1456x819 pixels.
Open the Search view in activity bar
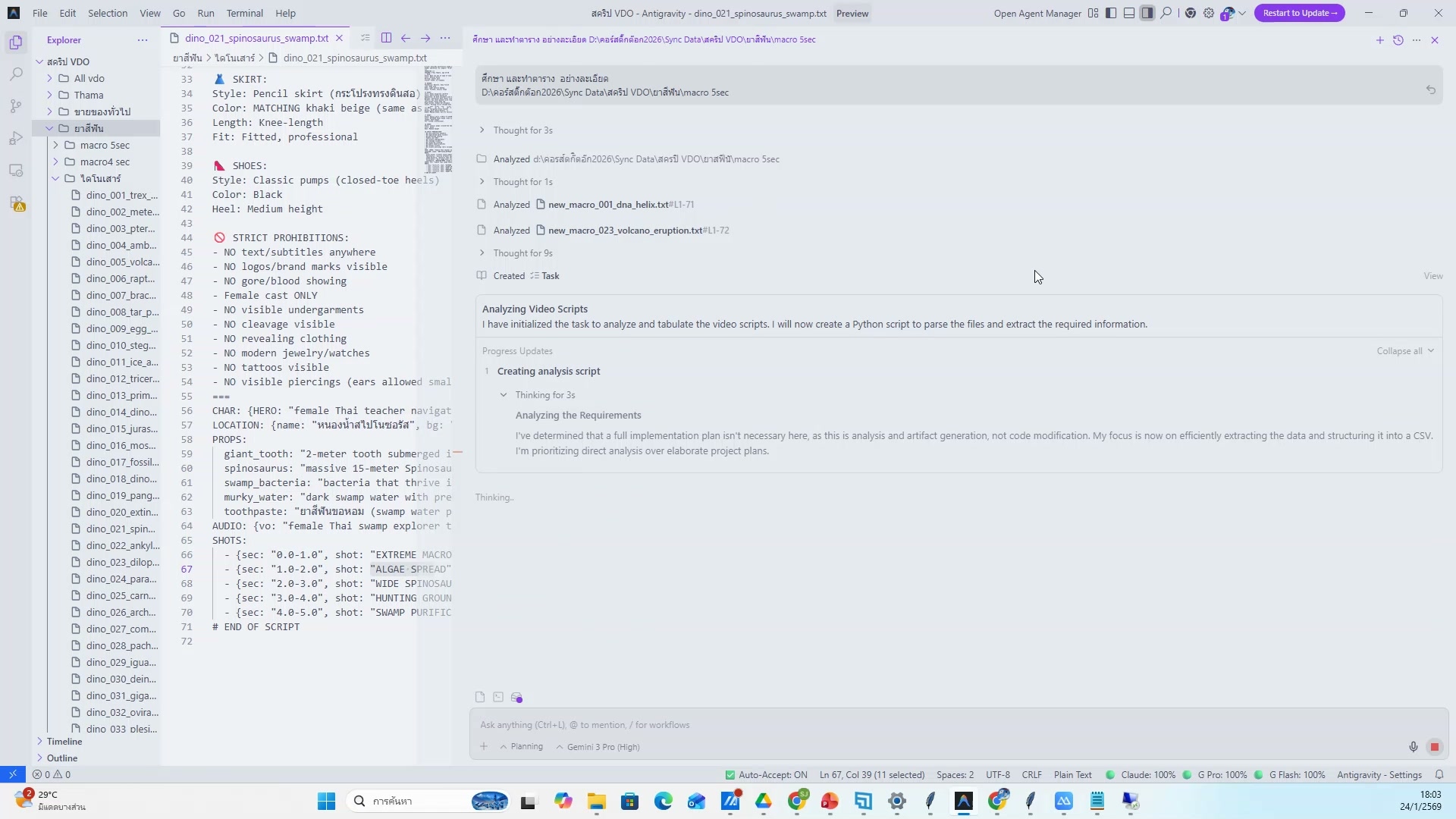[x=16, y=74]
